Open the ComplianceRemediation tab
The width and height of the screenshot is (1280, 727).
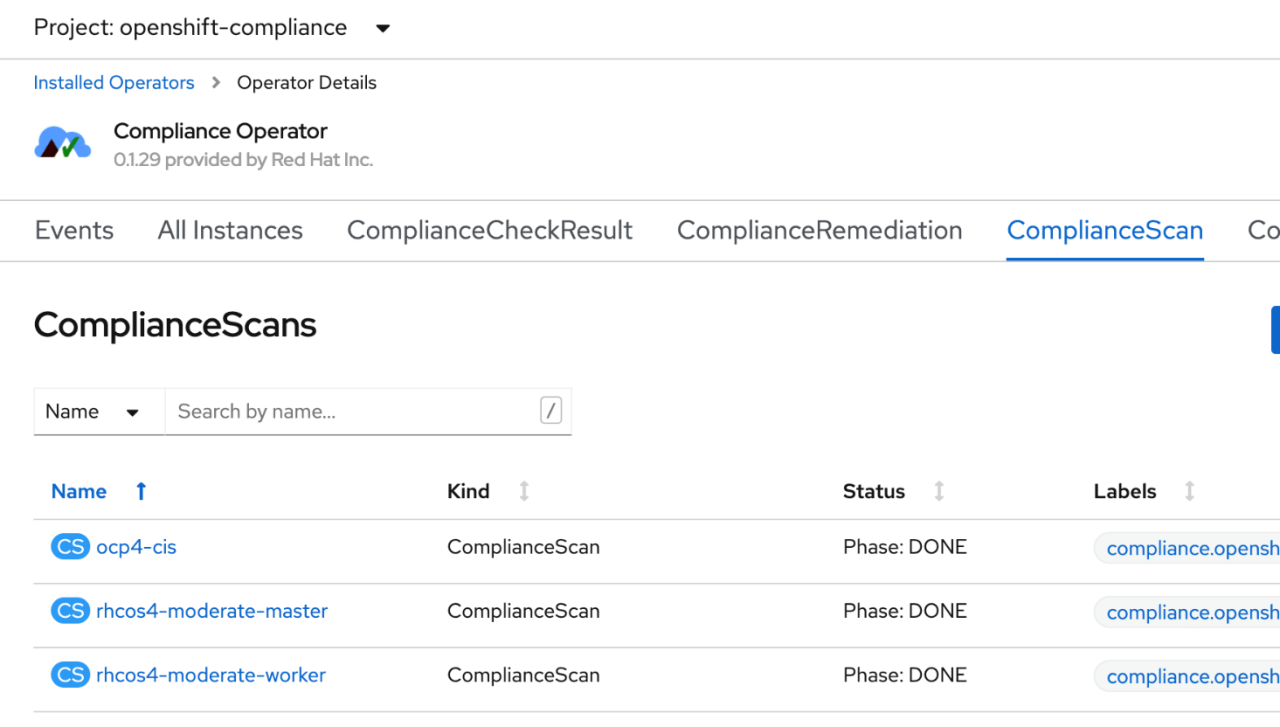tap(819, 230)
